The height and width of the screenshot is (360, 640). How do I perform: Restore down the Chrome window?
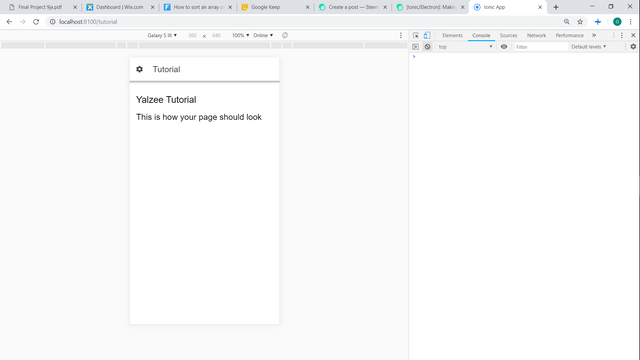(x=611, y=7)
